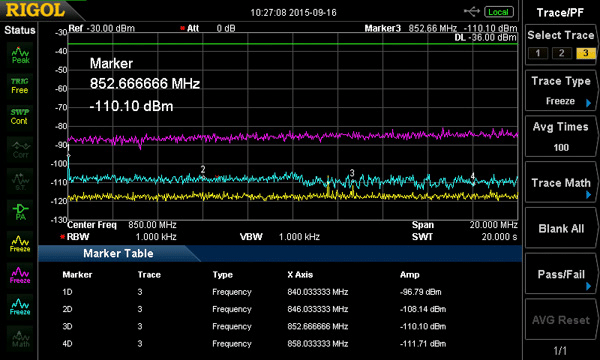Click the Peak detector status icon
The image size is (600, 360).
20,55
